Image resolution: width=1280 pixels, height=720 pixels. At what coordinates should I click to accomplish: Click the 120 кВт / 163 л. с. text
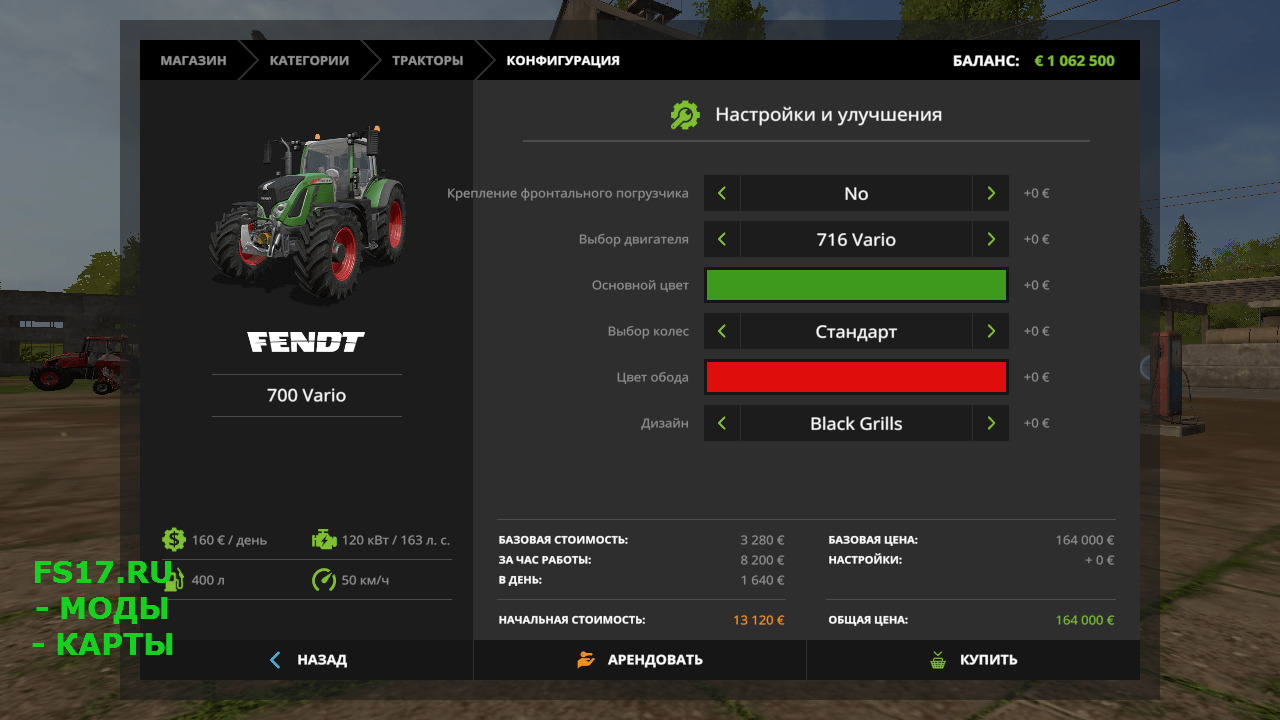pos(396,540)
